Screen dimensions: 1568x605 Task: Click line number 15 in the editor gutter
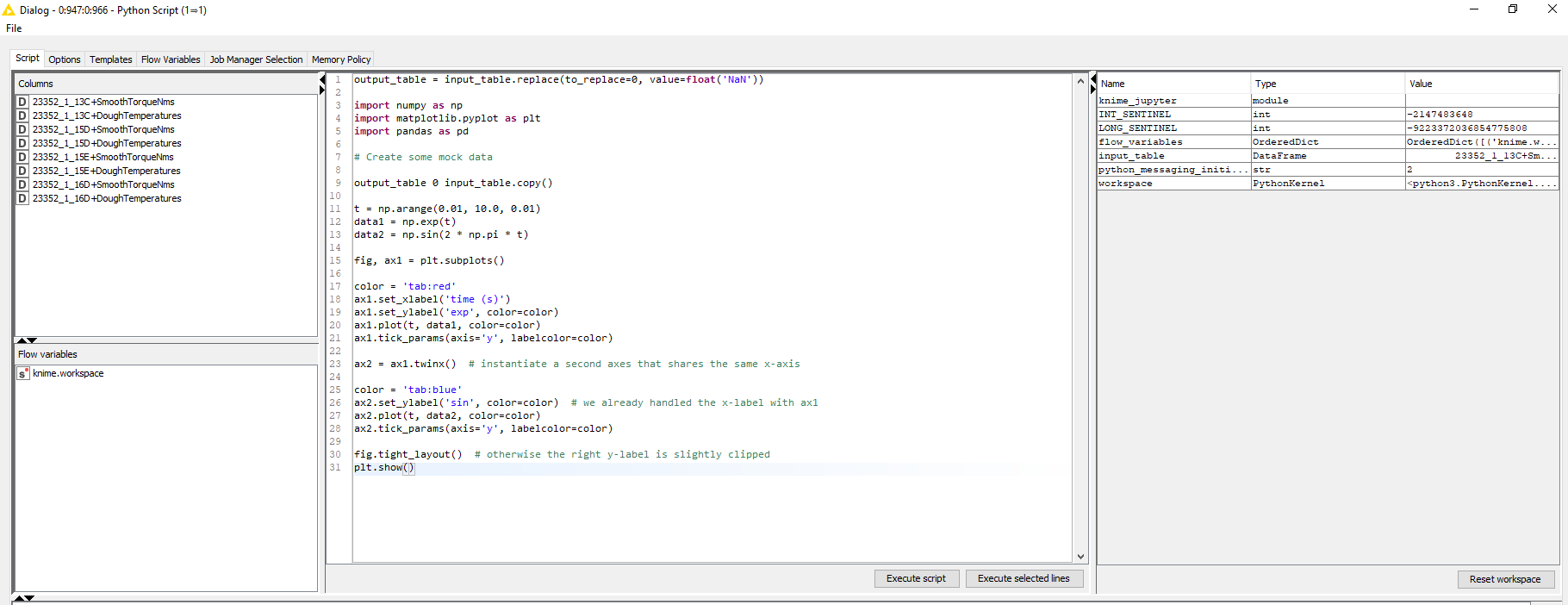coord(335,260)
